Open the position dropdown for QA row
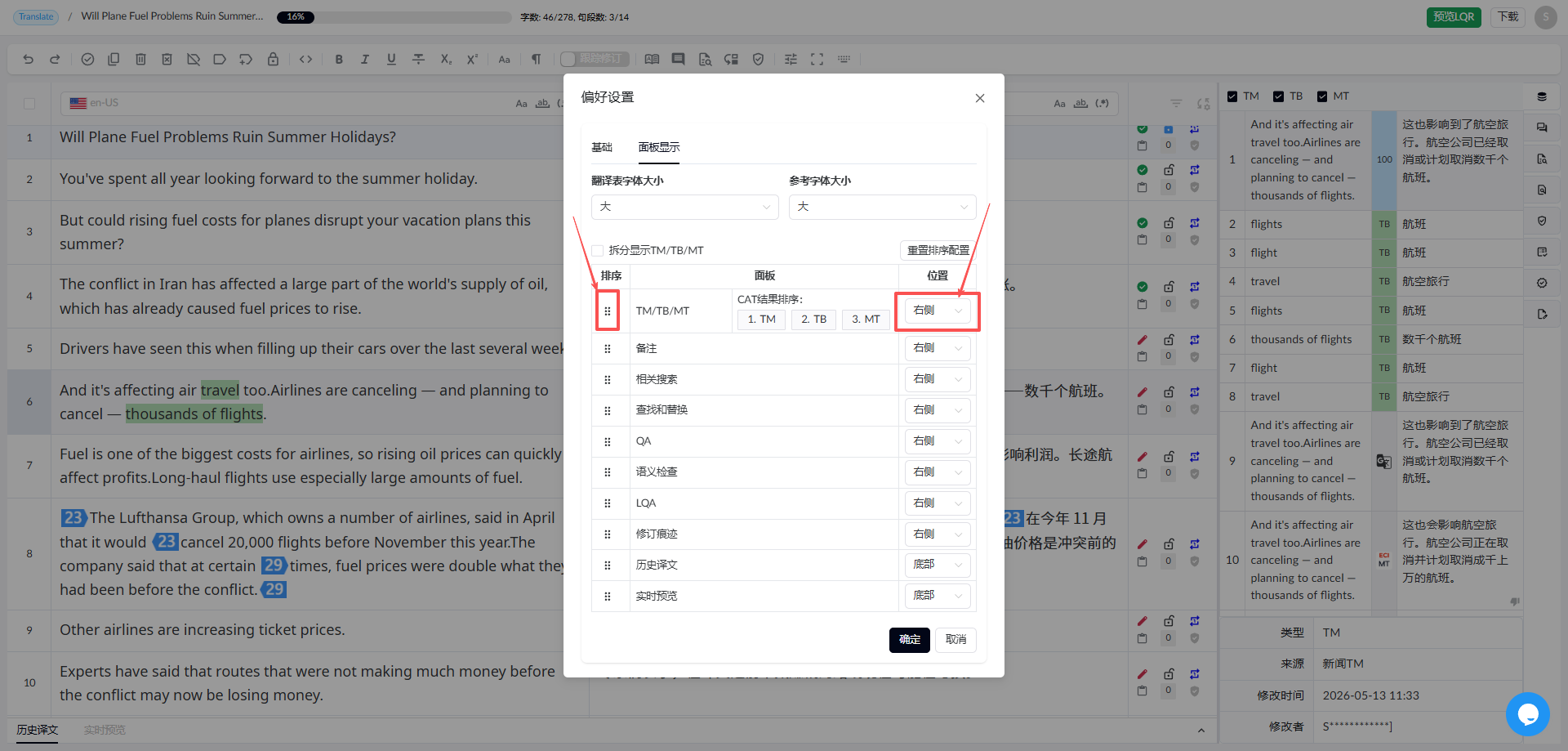Viewport: 1568px width, 751px height. [938, 441]
